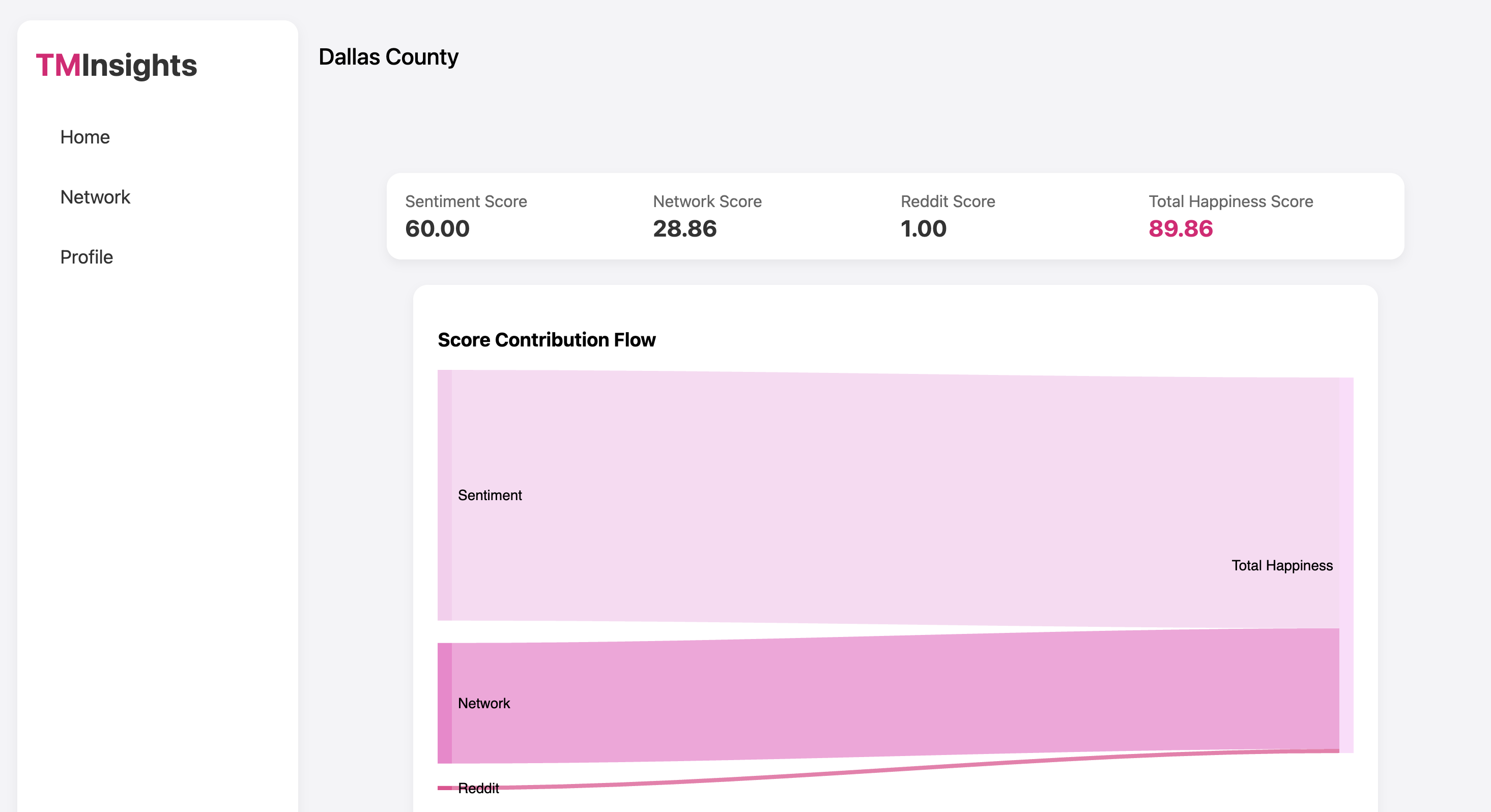Image resolution: width=1491 pixels, height=812 pixels.
Task: Click the Dallas County heading
Action: (388, 56)
